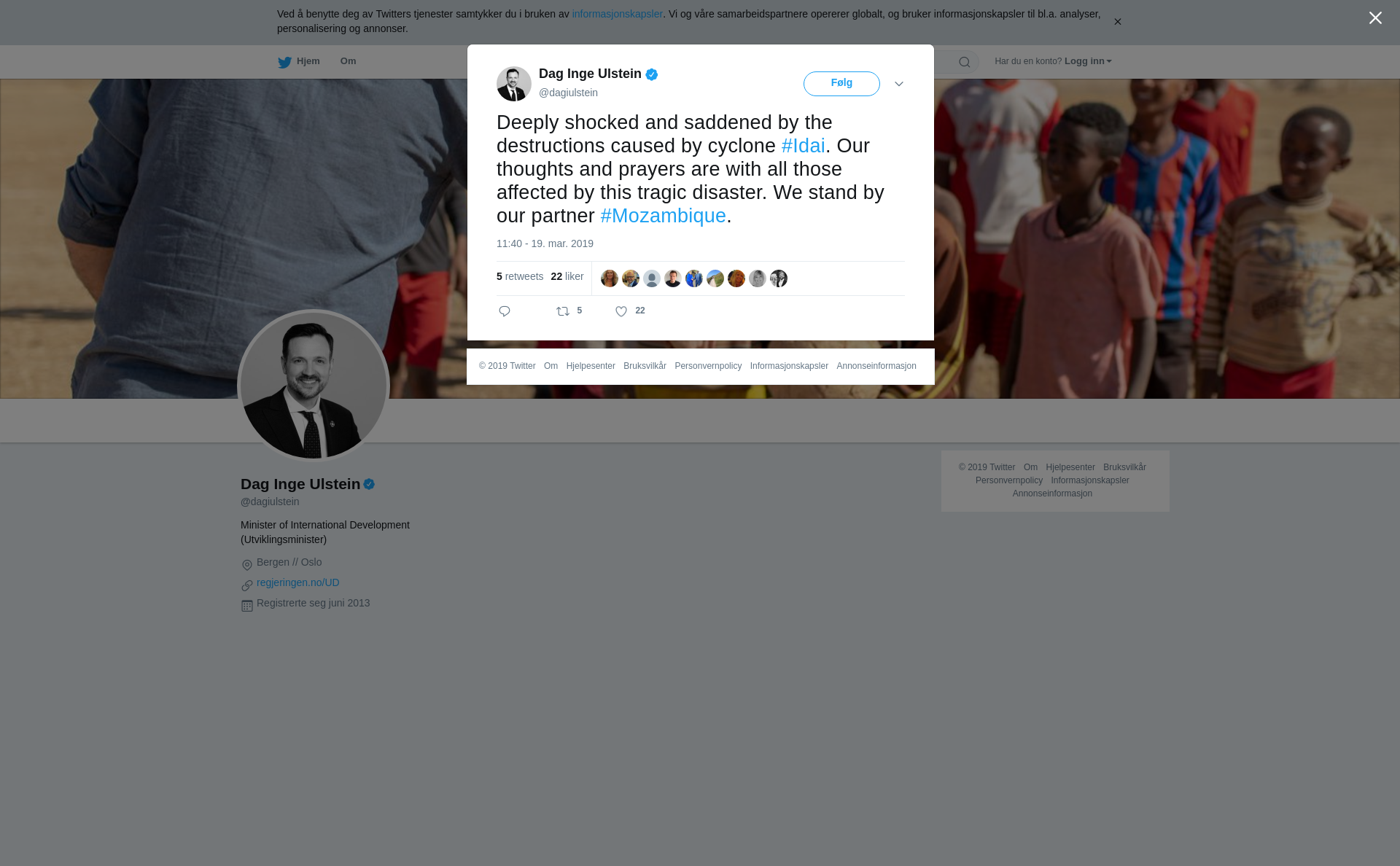Viewport: 1400px width, 866px height.
Task: Show the 5 retweets list
Action: pyautogui.click(x=520, y=276)
